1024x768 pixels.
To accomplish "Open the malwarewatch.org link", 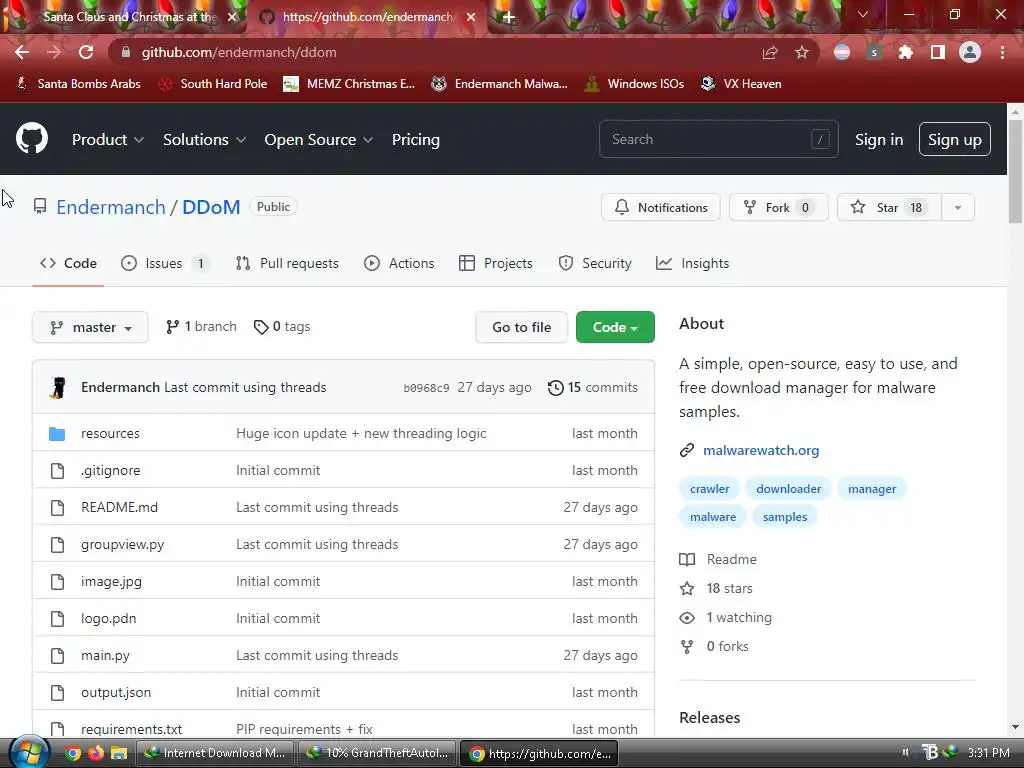I will pos(761,450).
